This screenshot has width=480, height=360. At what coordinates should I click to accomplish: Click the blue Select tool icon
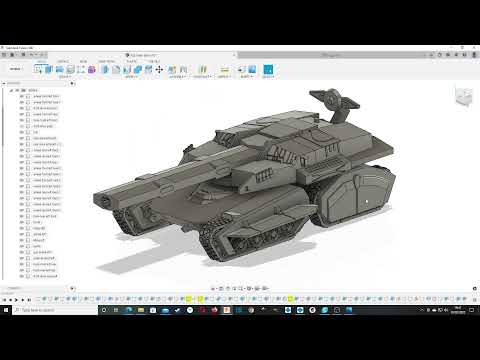click(268, 69)
